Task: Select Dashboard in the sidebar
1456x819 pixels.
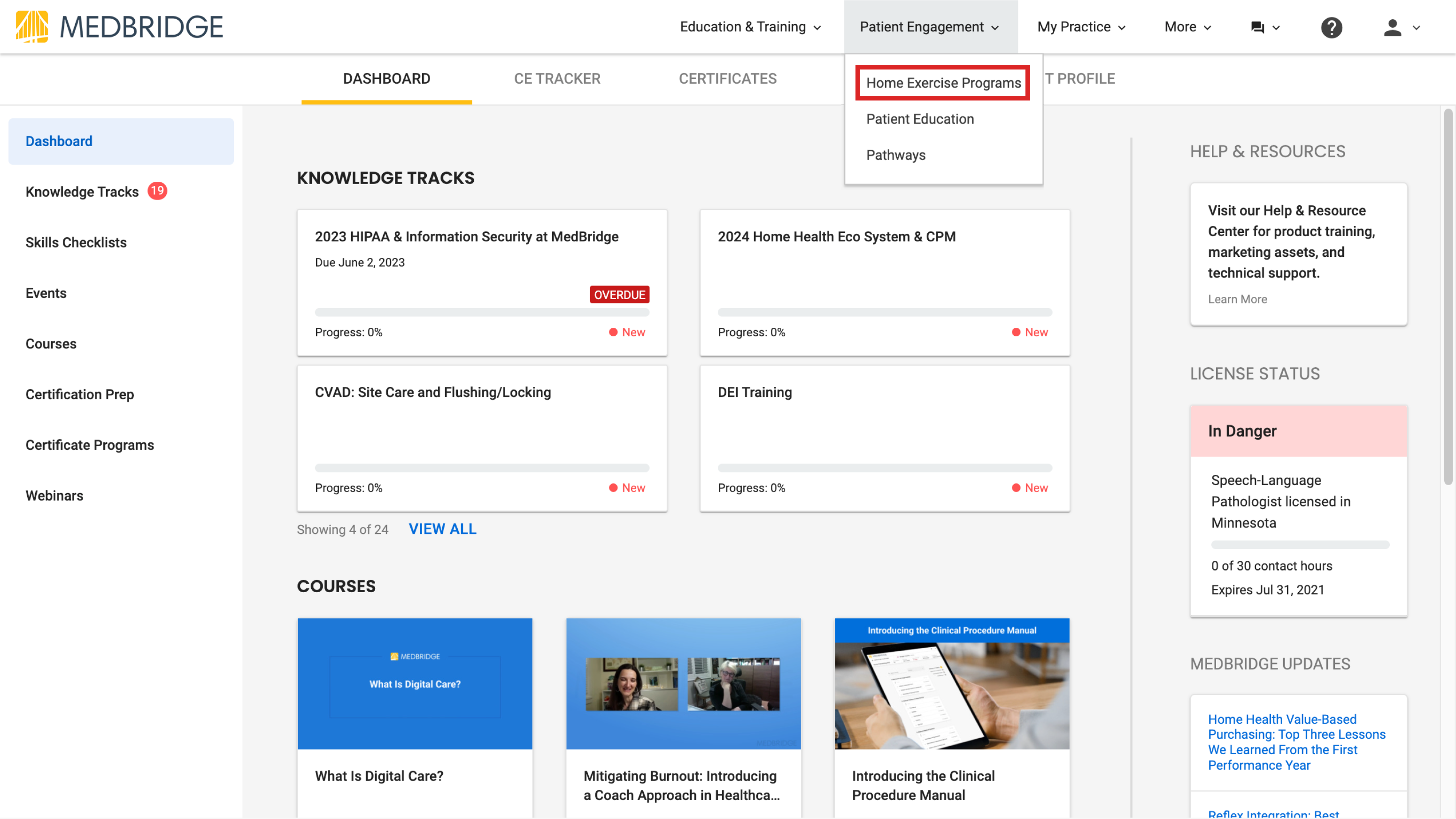Action: click(121, 141)
